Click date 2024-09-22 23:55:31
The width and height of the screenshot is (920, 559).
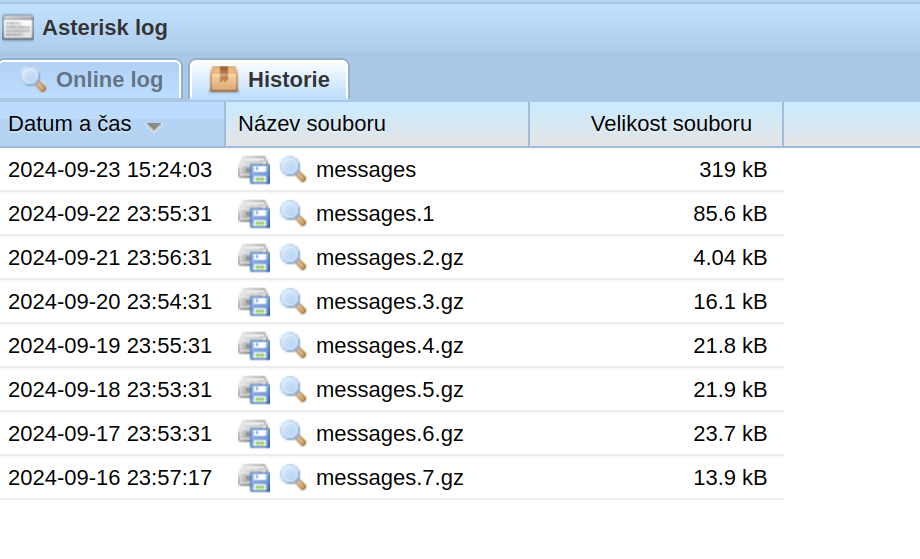110,214
